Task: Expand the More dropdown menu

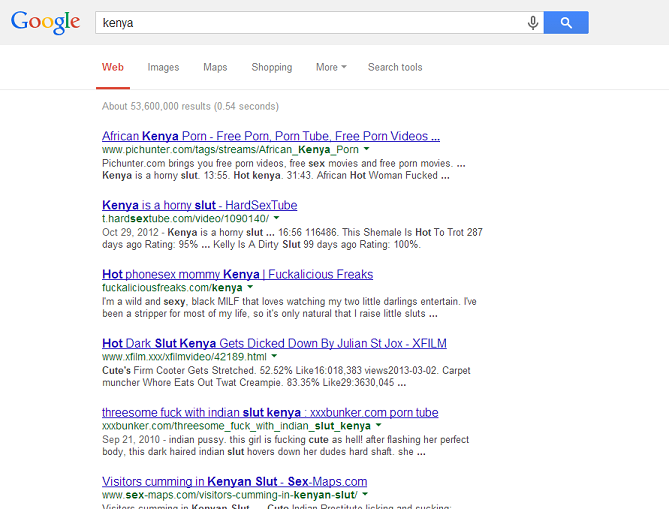Action: [331, 67]
